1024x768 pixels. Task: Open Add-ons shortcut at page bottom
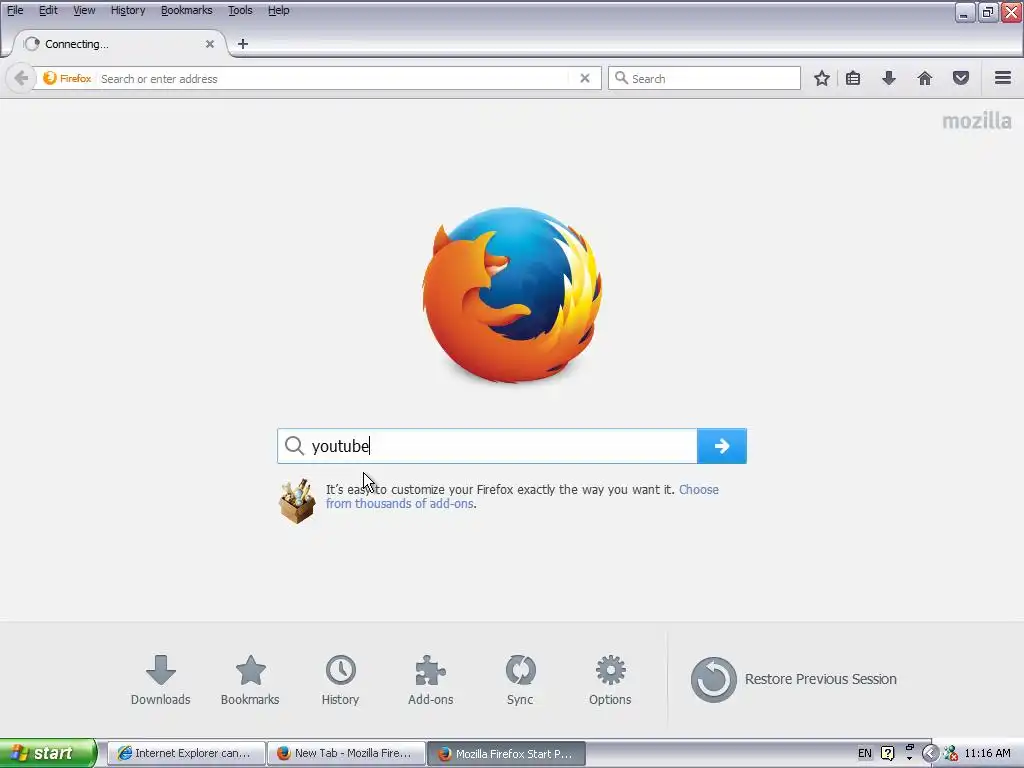coord(430,680)
